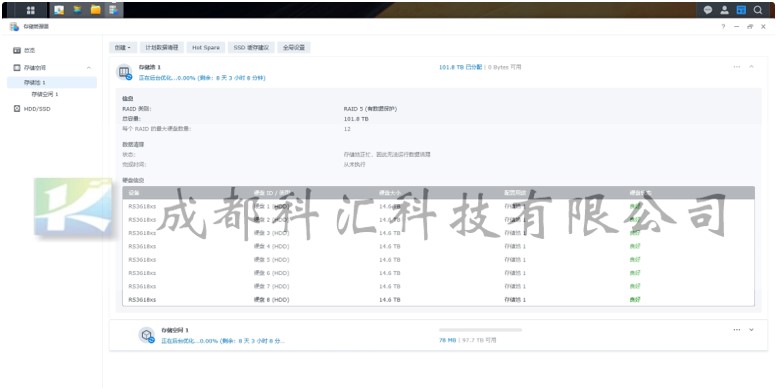
Task: Select Storage Manager icon in the taskbar
Action: (x=114, y=10)
